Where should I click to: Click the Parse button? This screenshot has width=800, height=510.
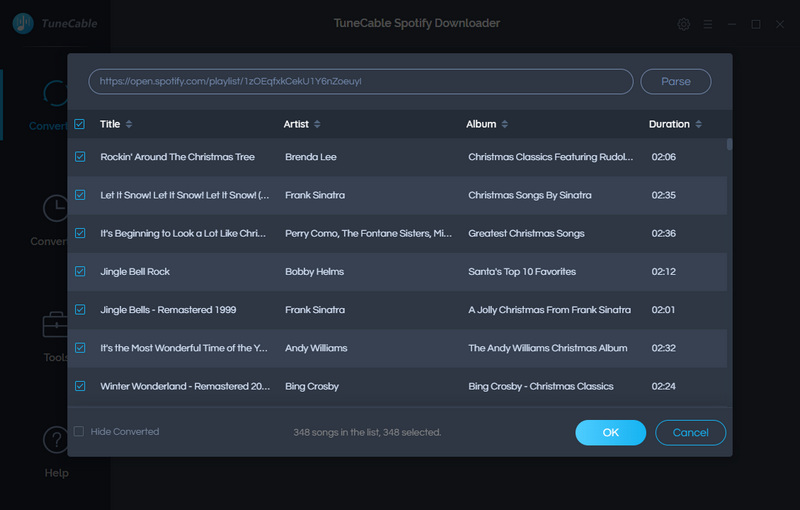(676, 82)
